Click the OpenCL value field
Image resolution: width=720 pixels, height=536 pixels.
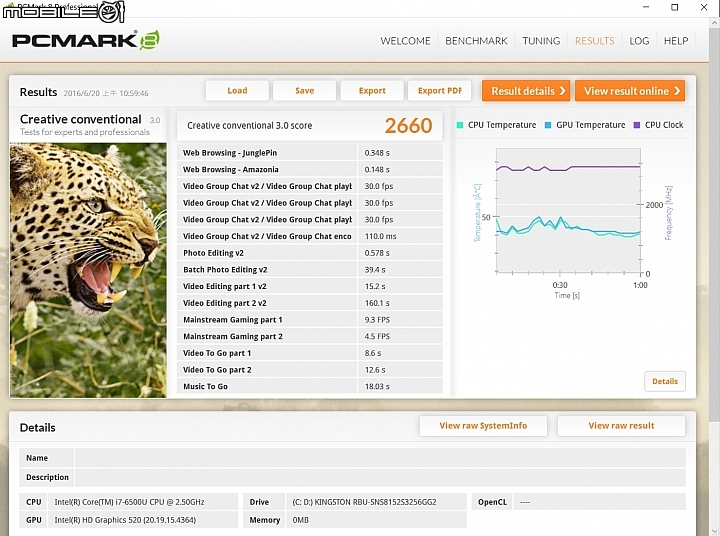(600, 502)
